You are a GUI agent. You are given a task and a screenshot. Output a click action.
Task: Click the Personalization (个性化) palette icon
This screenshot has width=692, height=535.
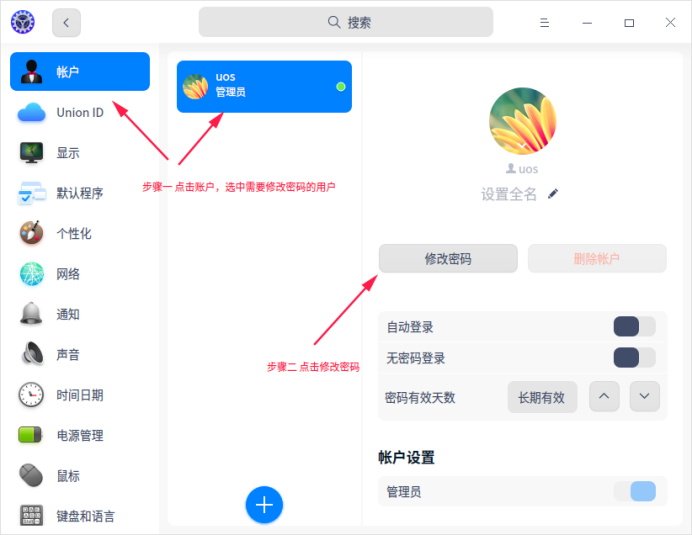pos(31,233)
